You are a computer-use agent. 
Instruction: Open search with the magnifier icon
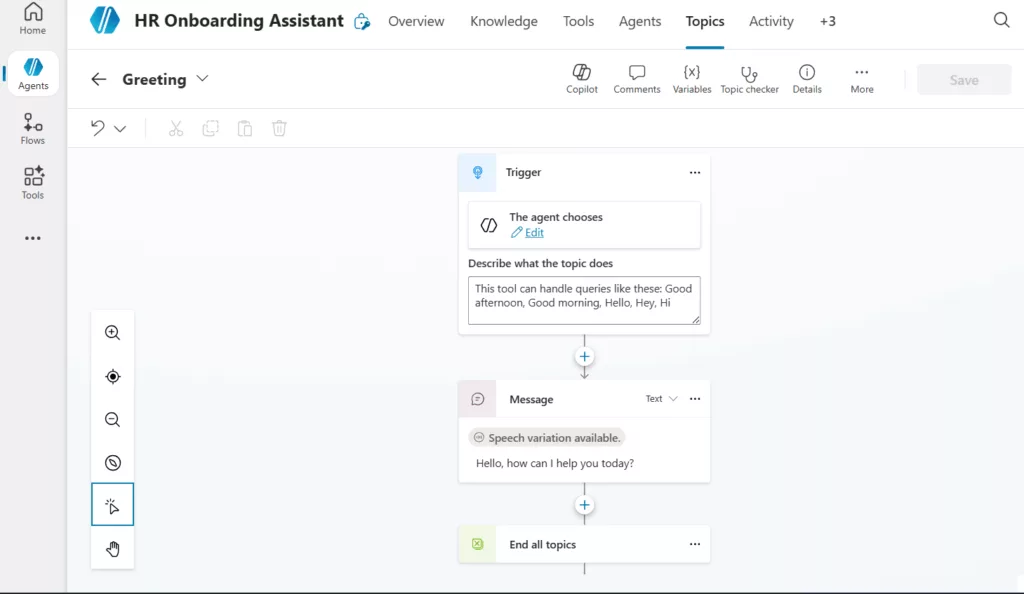coord(1001,20)
